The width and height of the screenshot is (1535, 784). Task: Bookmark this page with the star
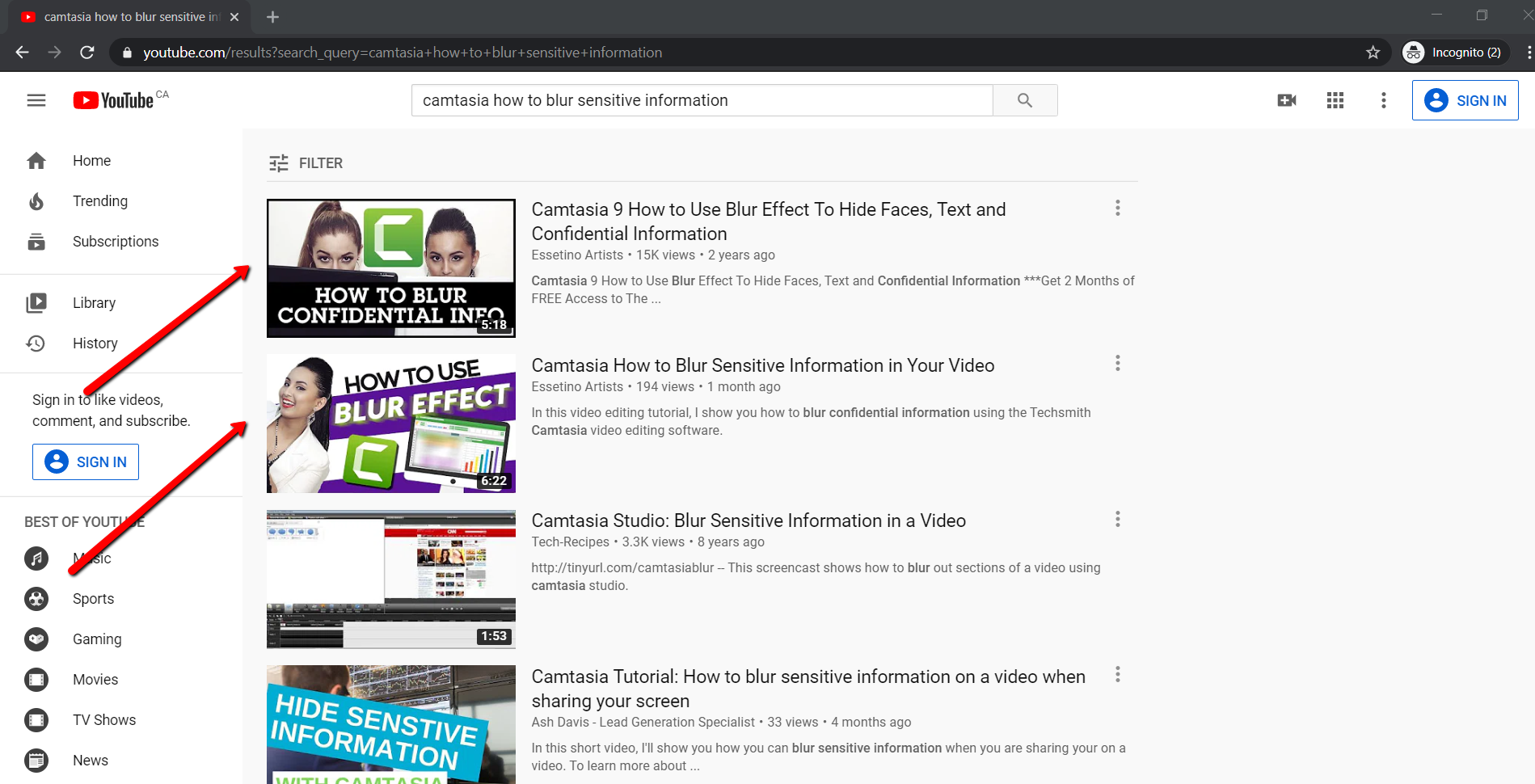pos(1373,53)
